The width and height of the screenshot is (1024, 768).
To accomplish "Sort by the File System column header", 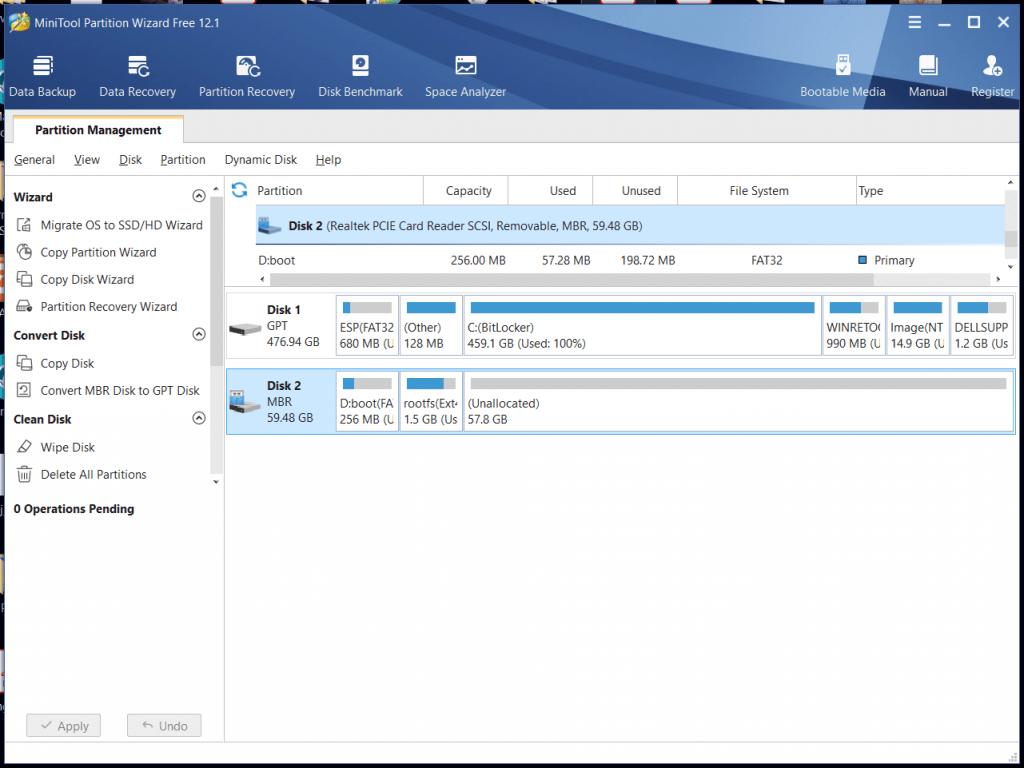I will (767, 191).
